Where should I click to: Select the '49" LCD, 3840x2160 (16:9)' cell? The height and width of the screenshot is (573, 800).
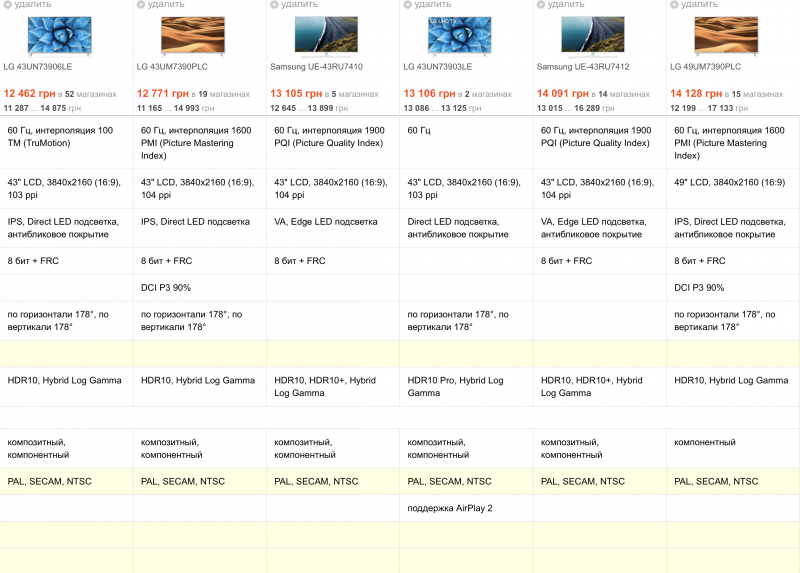(x=733, y=188)
